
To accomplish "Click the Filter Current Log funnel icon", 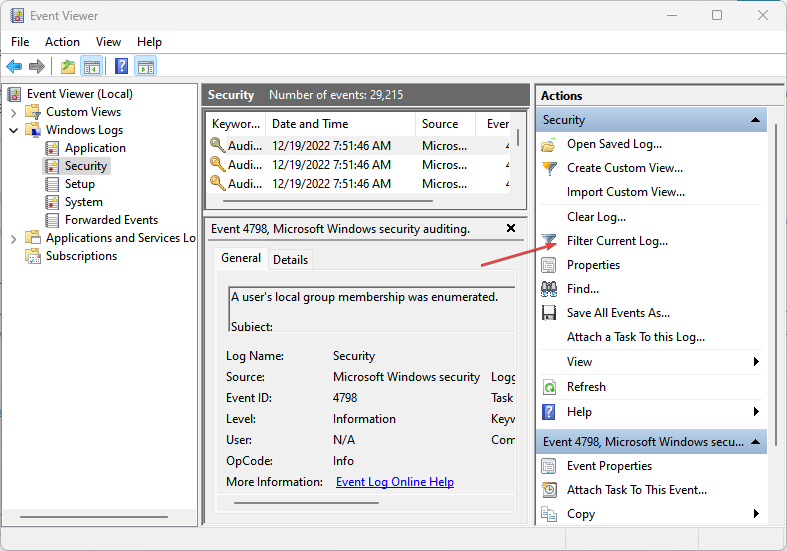I will [x=549, y=241].
